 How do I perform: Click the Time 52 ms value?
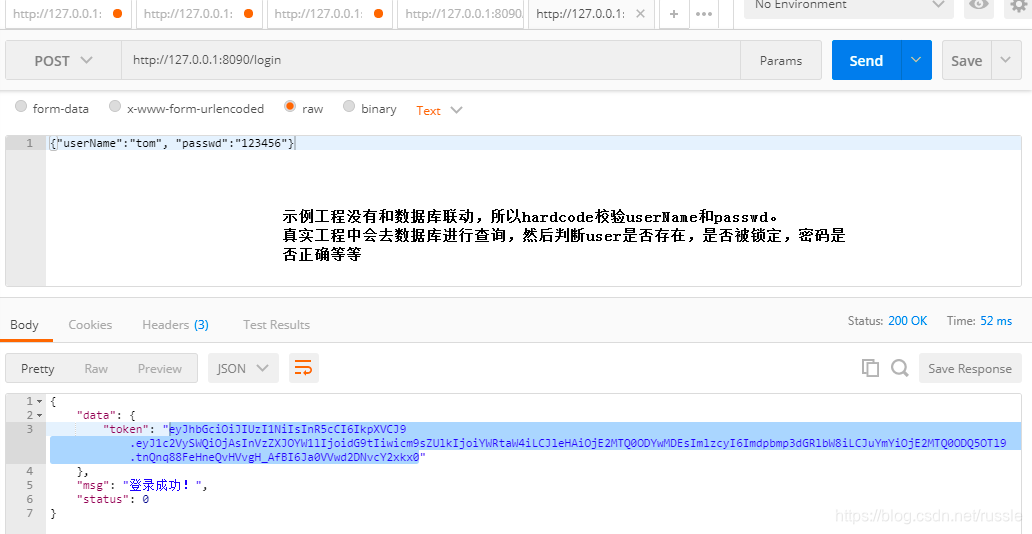coord(996,321)
